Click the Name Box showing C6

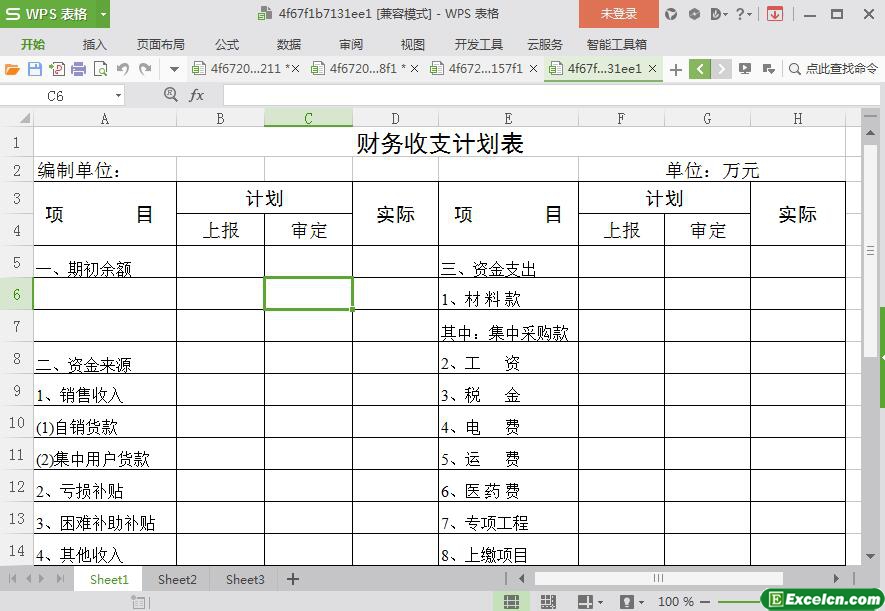(56, 96)
